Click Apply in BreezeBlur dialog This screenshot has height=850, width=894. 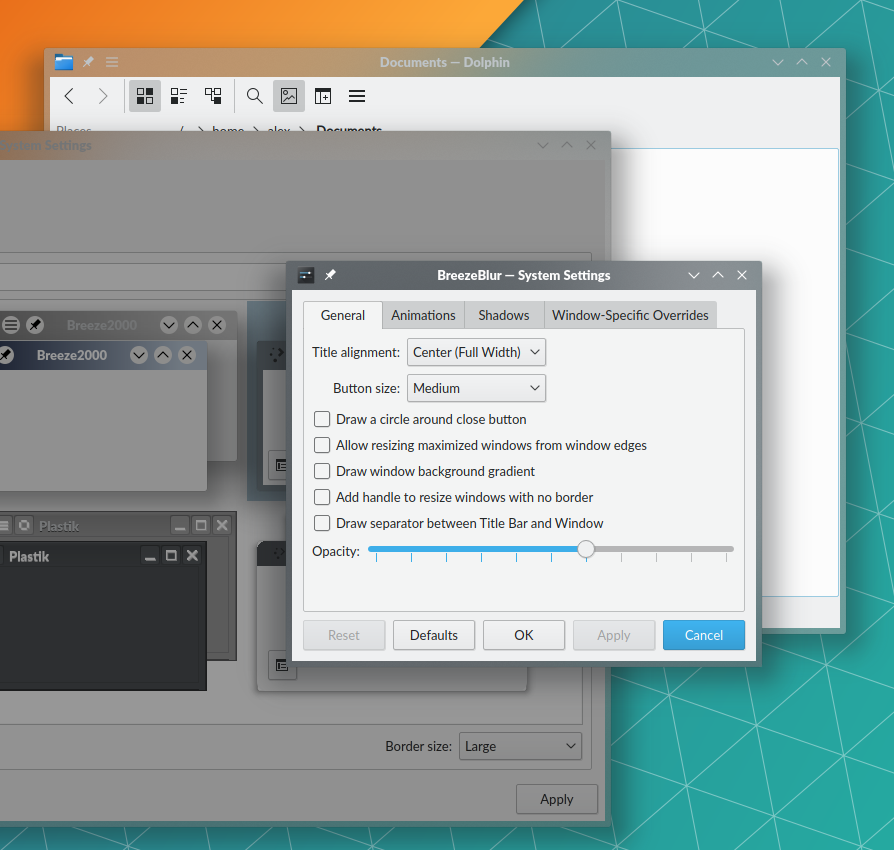[x=614, y=635]
